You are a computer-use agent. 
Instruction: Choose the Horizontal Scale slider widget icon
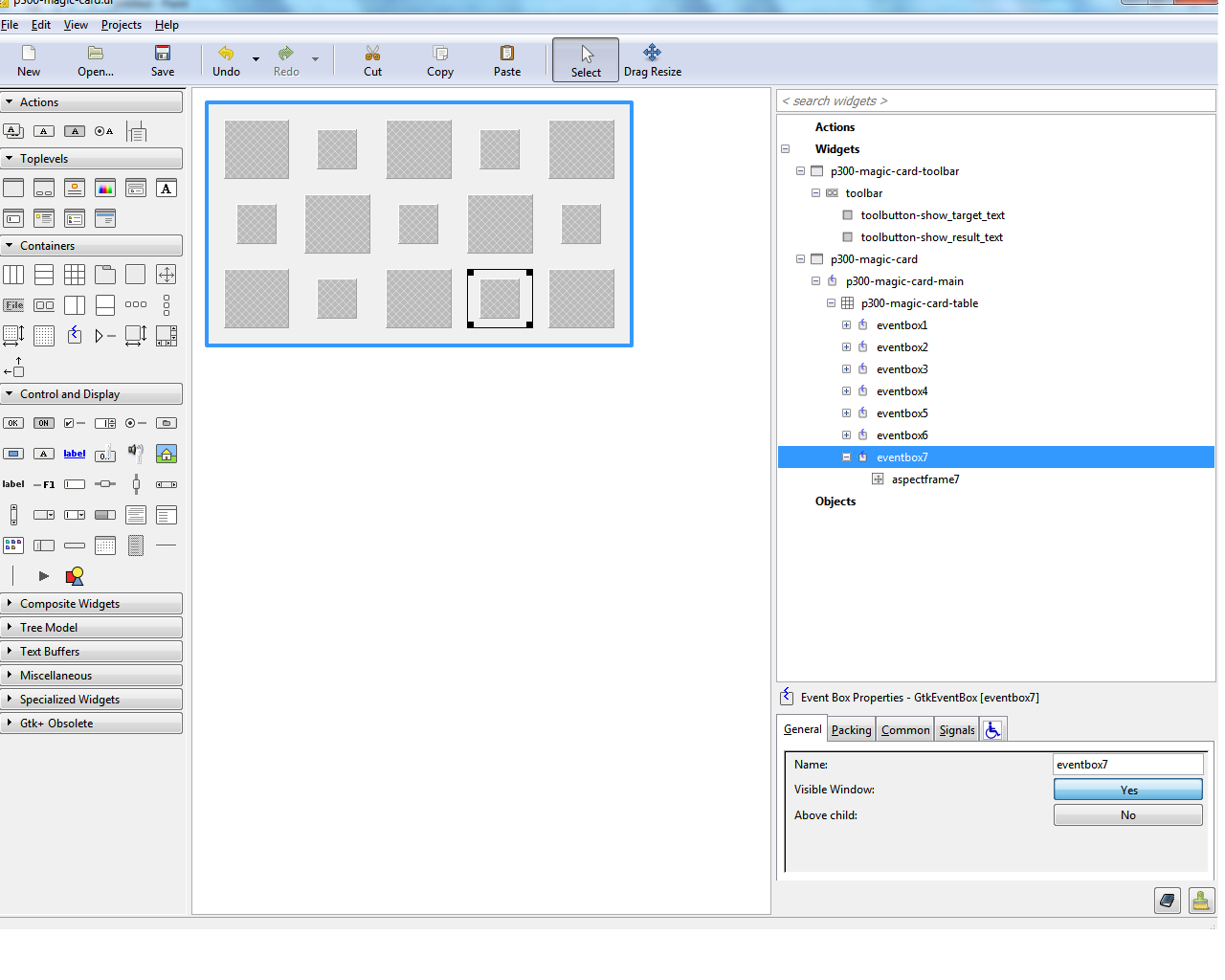click(105, 484)
